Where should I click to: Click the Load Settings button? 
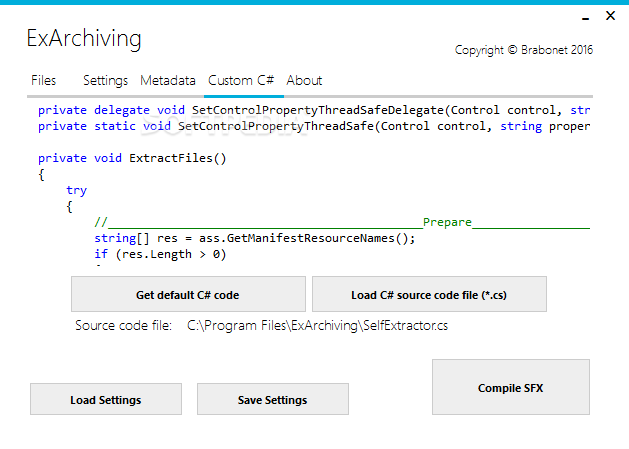106,399
